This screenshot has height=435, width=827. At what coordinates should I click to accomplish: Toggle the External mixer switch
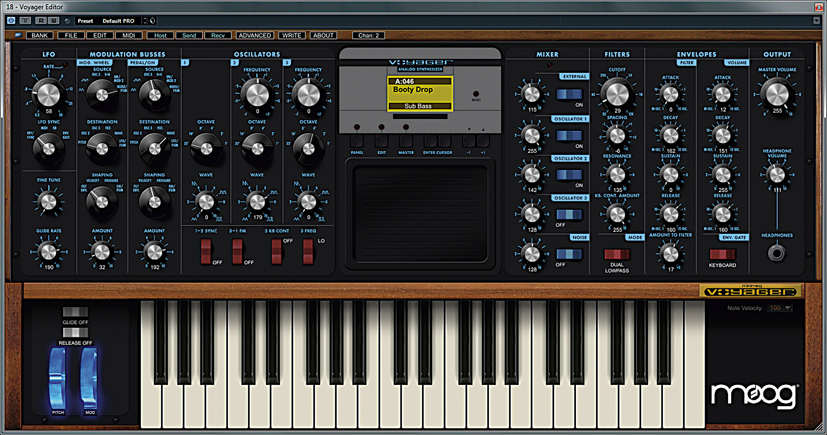569,95
